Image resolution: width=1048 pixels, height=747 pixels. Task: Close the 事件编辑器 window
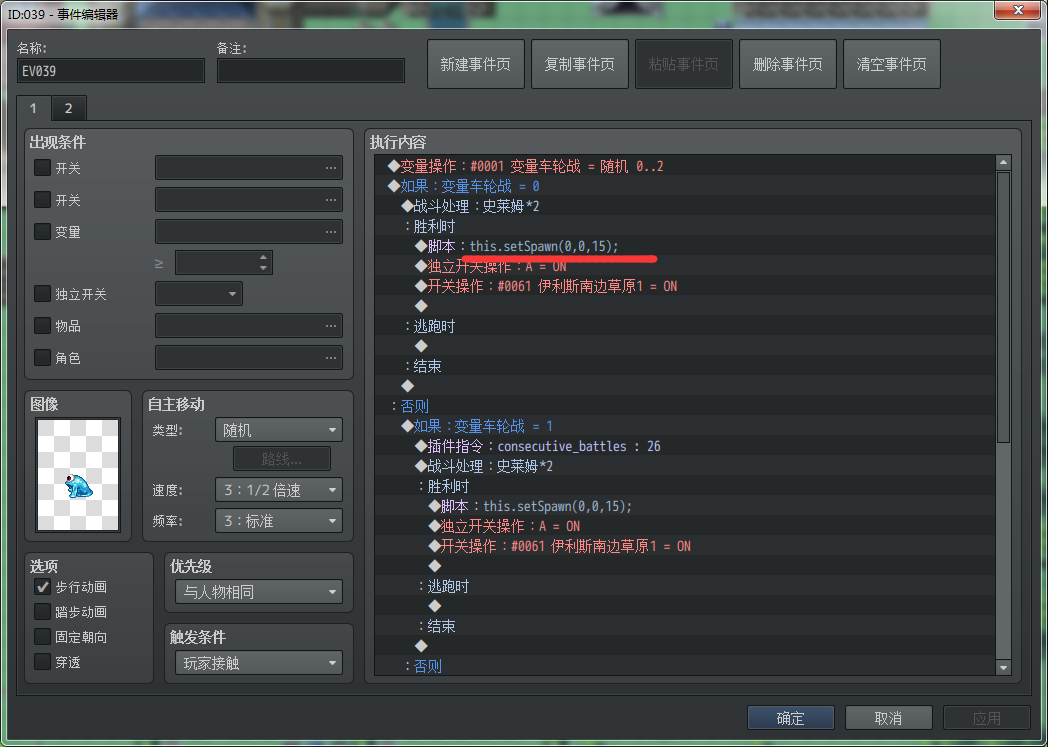[x=1018, y=9]
